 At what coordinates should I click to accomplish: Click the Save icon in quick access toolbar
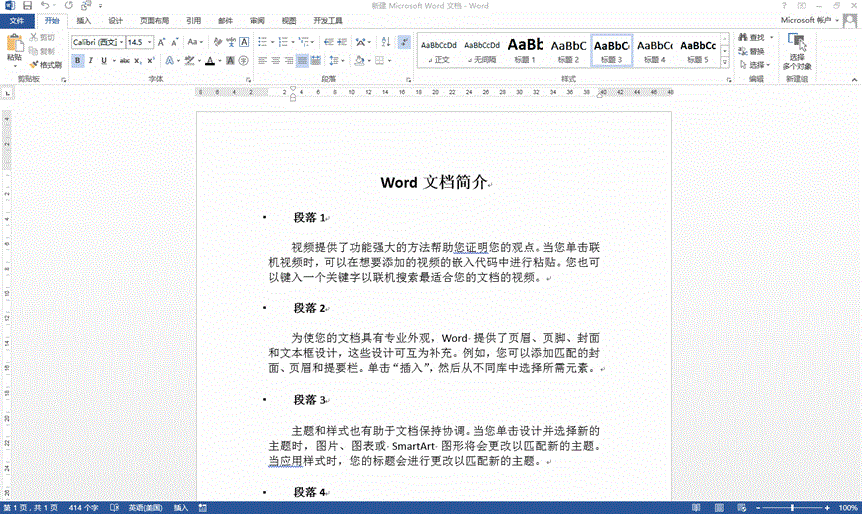(x=26, y=6)
